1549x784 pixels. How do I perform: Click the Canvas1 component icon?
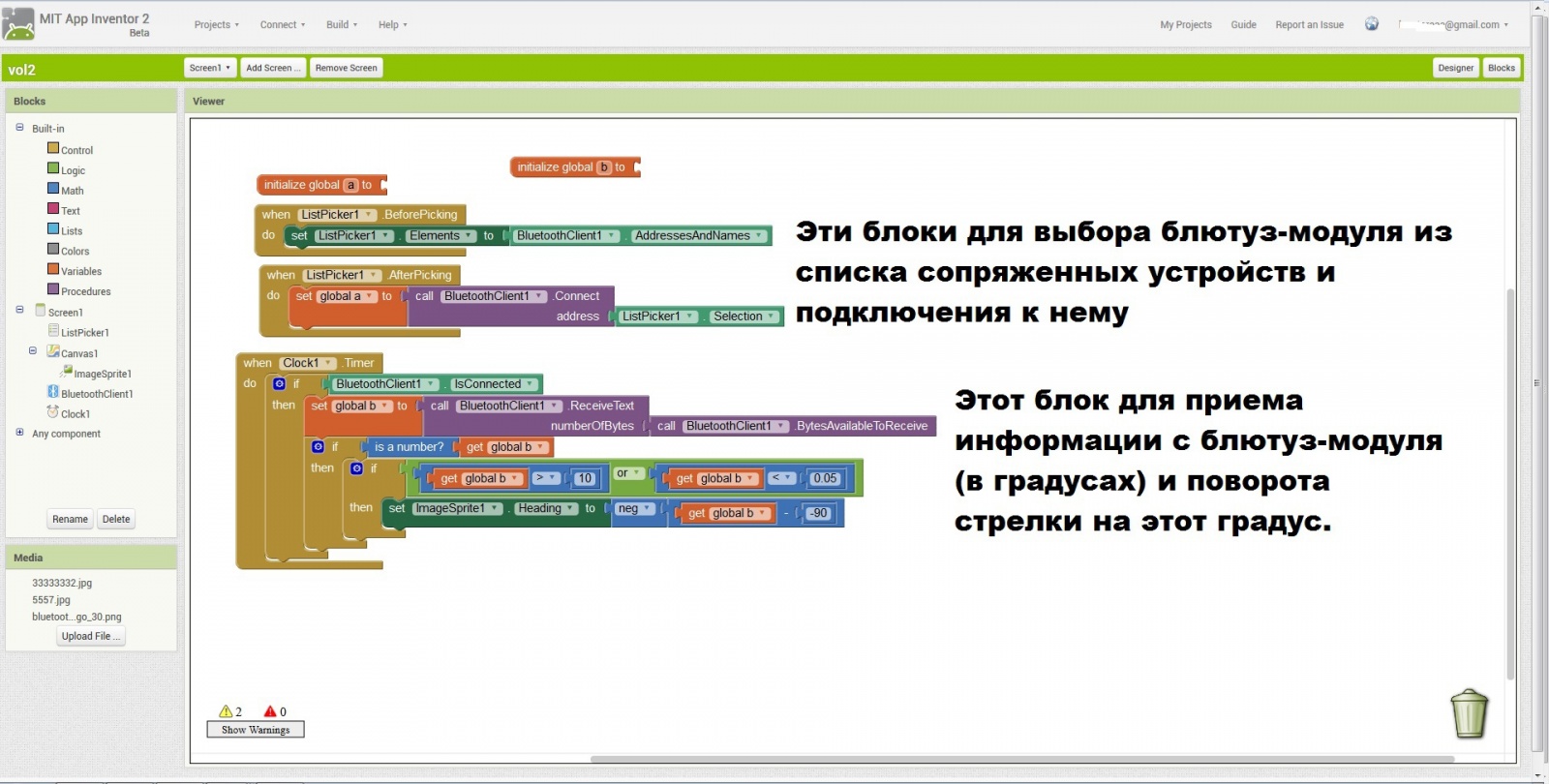53,351
